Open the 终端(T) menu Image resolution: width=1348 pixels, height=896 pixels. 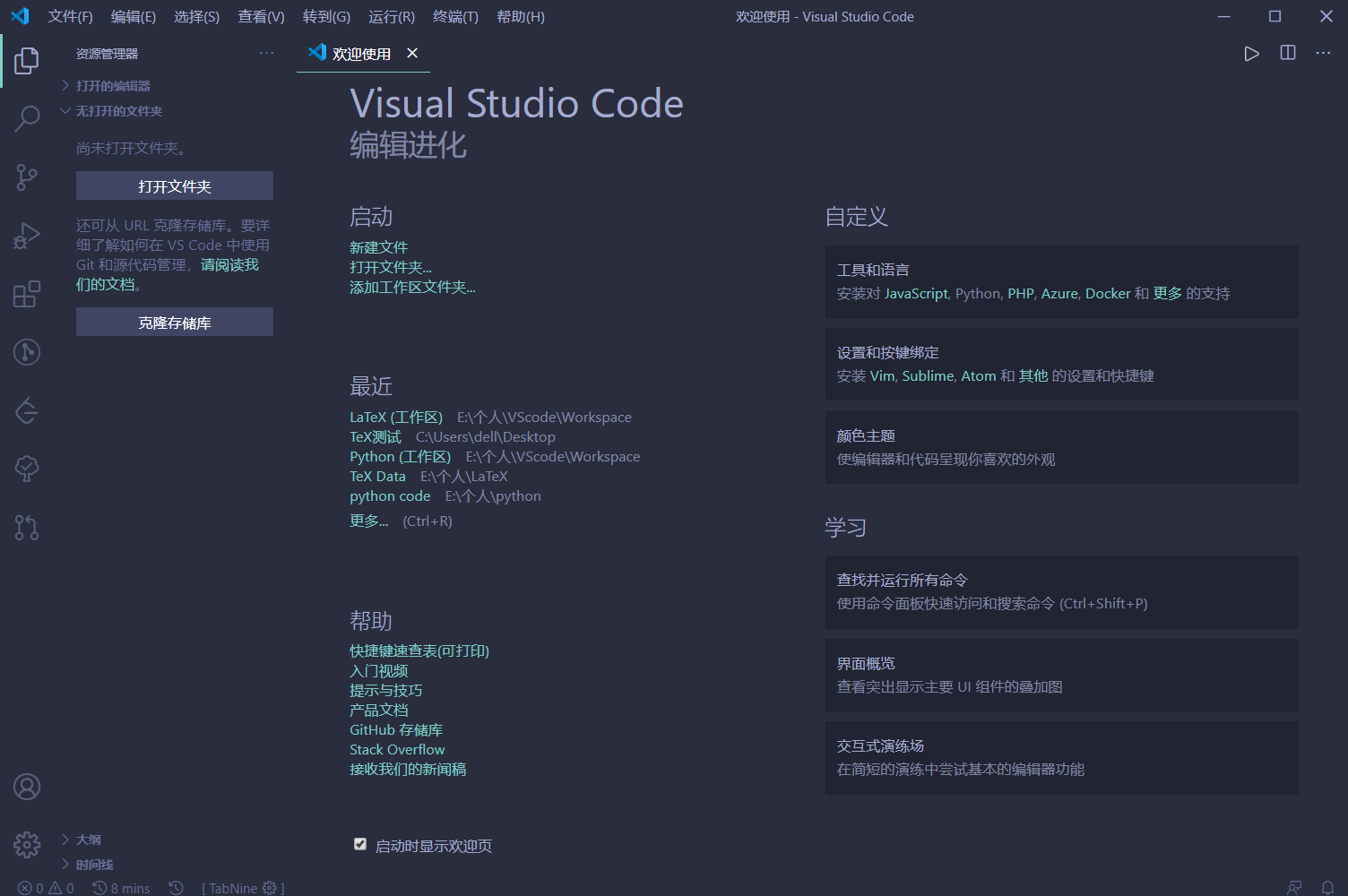pyautogui.click(x=455, y=16)
